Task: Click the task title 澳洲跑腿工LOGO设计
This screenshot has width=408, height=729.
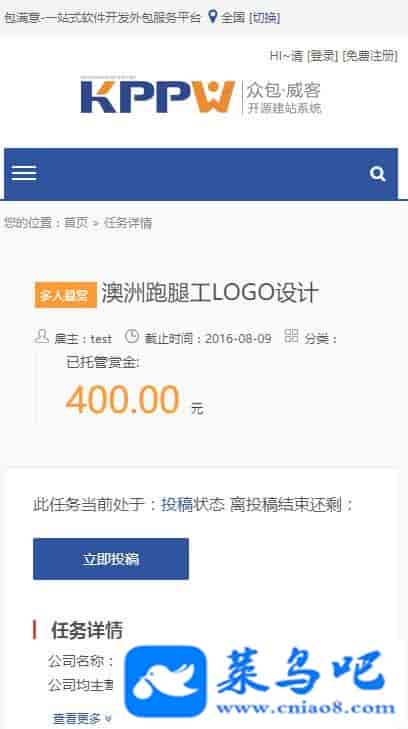Action: coord(210,293)
